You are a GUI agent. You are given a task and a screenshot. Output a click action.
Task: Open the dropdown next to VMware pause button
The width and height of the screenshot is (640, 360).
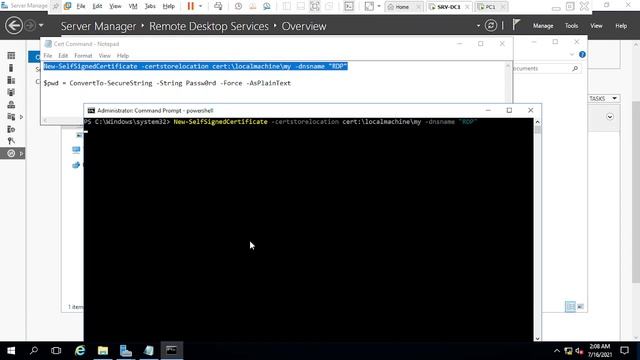[x=200, y=6]
